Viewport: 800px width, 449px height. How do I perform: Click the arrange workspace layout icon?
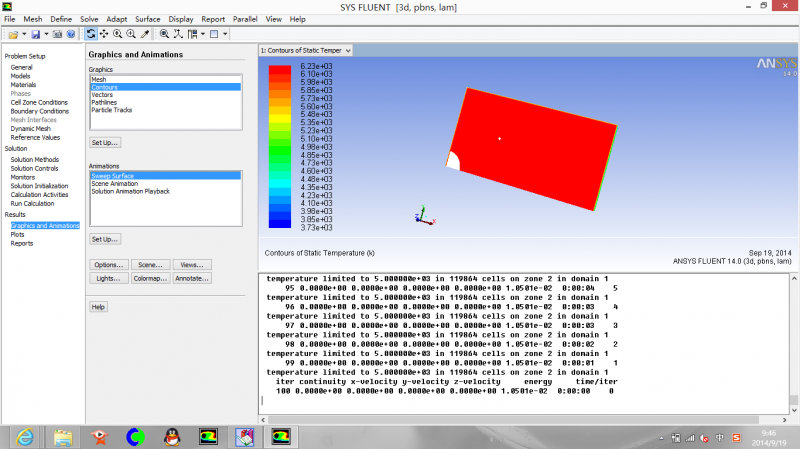pyautogui.click(x=192, y=34)
